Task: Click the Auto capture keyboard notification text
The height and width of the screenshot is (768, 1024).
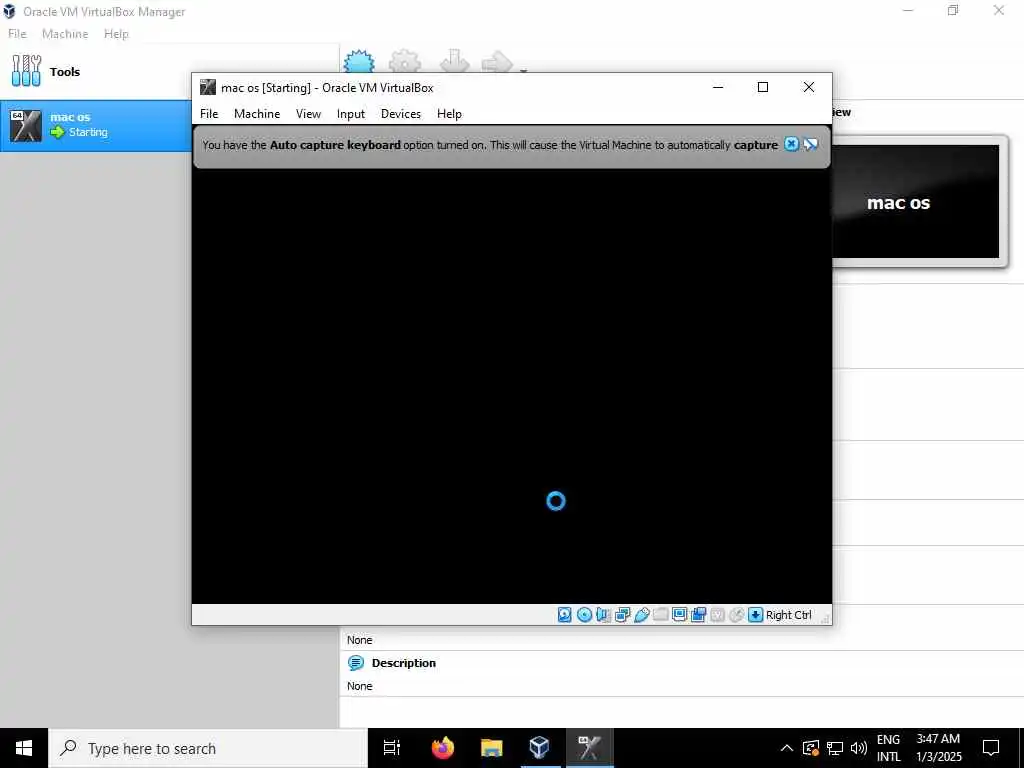Action: (x=490, y=145)
